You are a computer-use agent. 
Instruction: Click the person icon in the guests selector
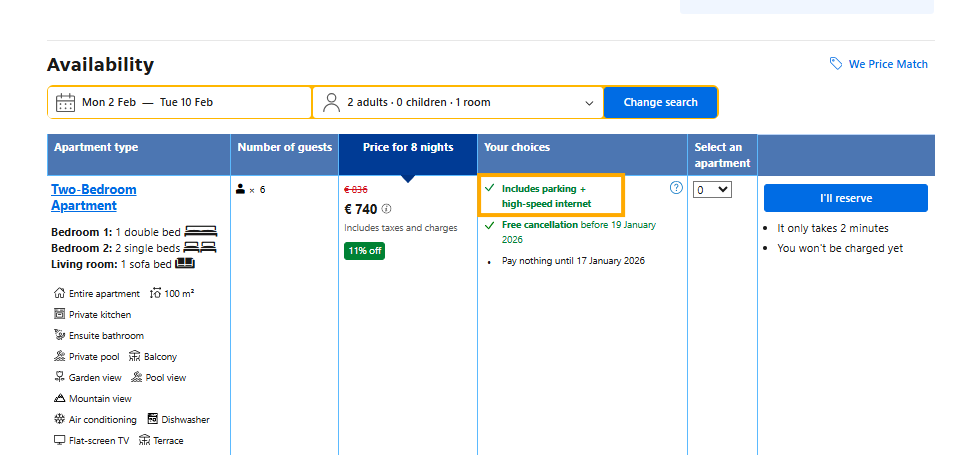click(331, 102)
